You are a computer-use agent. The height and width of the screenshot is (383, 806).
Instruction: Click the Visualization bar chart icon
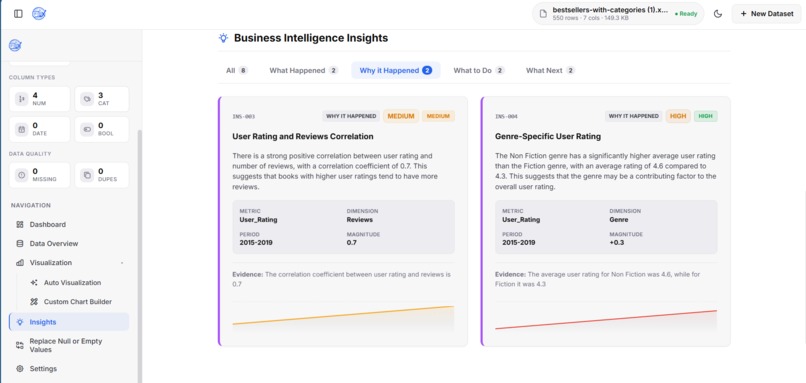(20, 263)
